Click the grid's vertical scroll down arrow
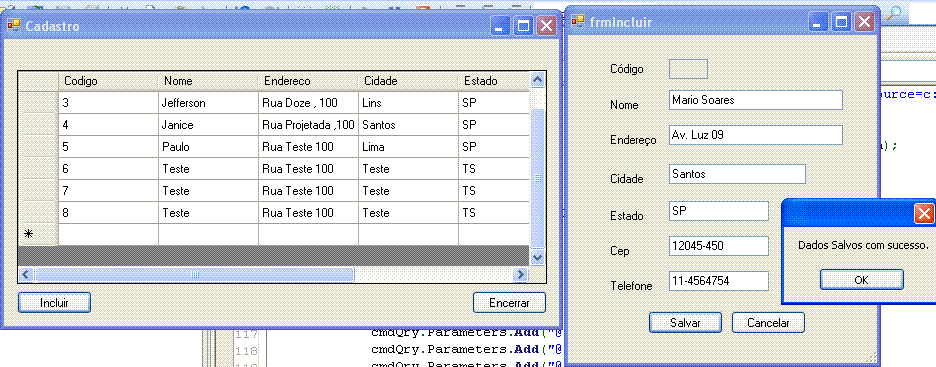 [537, 257]
